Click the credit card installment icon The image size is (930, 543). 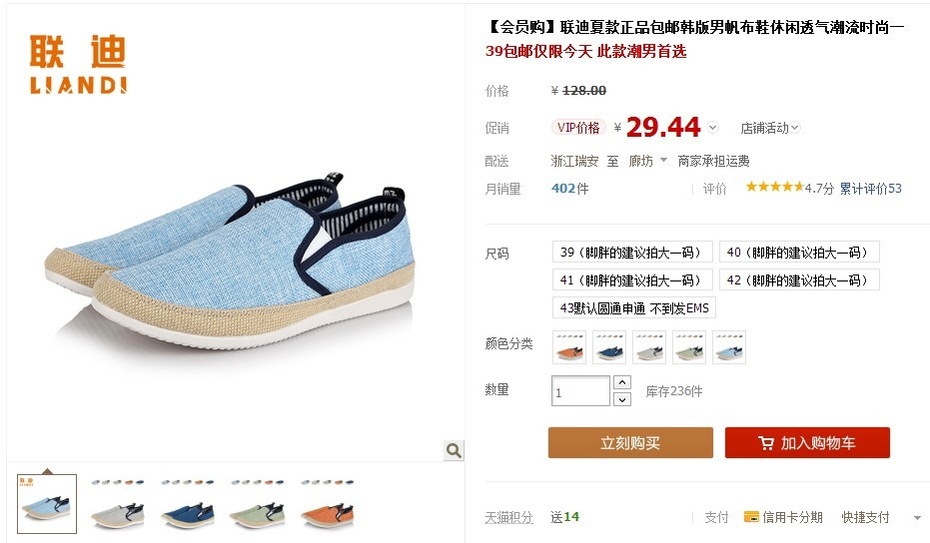point(751,517)
